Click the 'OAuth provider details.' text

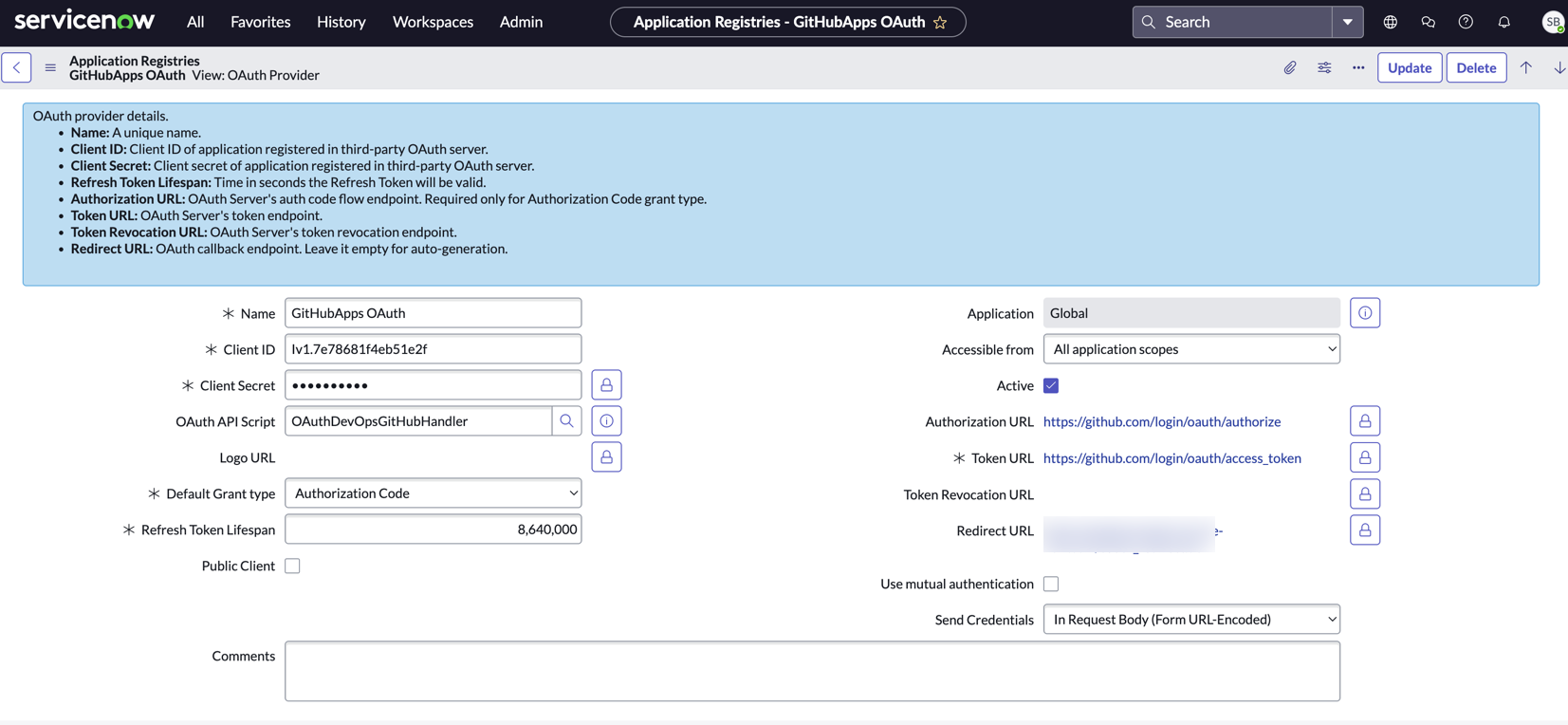(101, 116)
